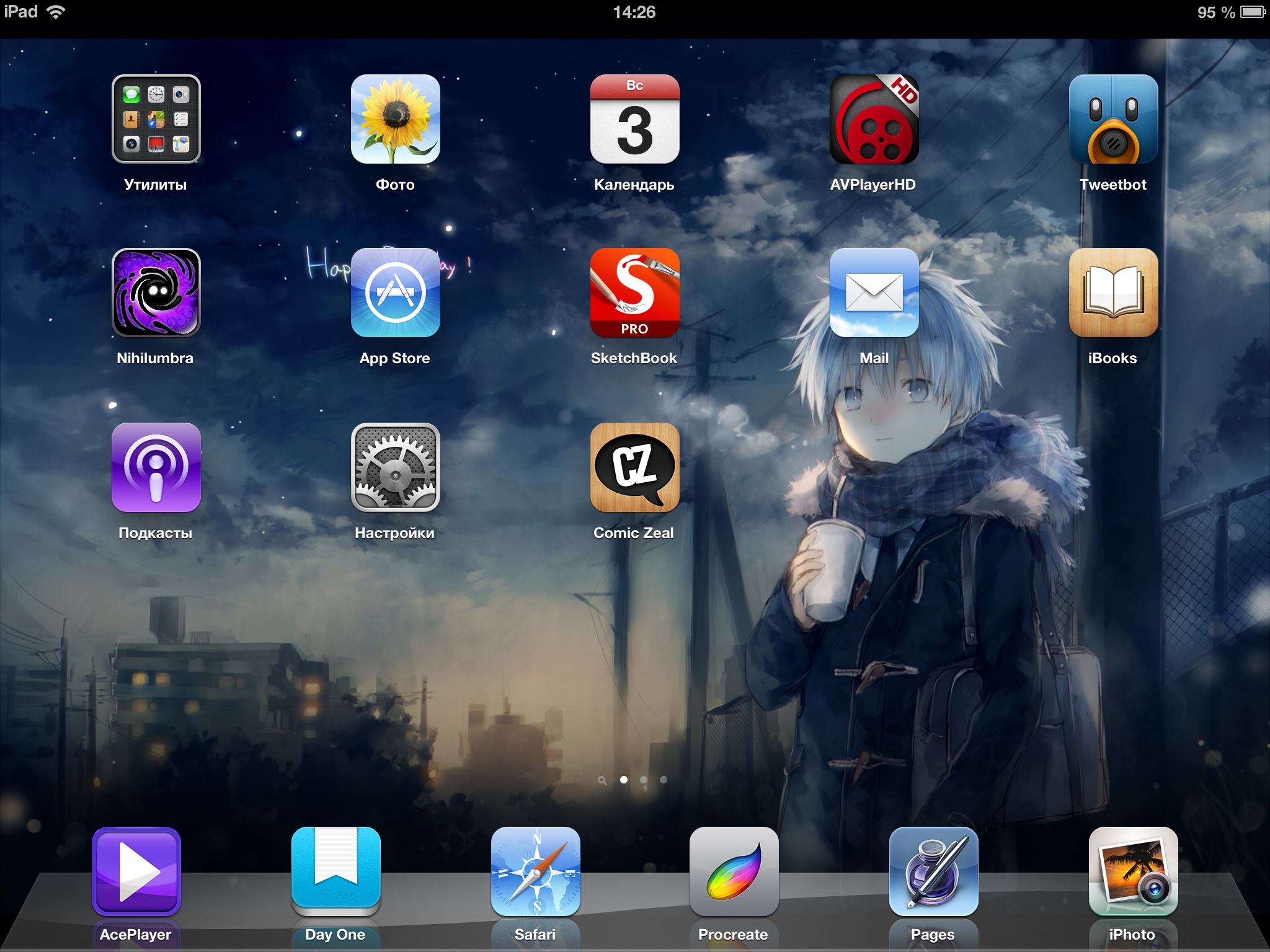Screen dimensions: 1270x952
Task: Tap the 95 % battery text
Action: pos(1216,12)
